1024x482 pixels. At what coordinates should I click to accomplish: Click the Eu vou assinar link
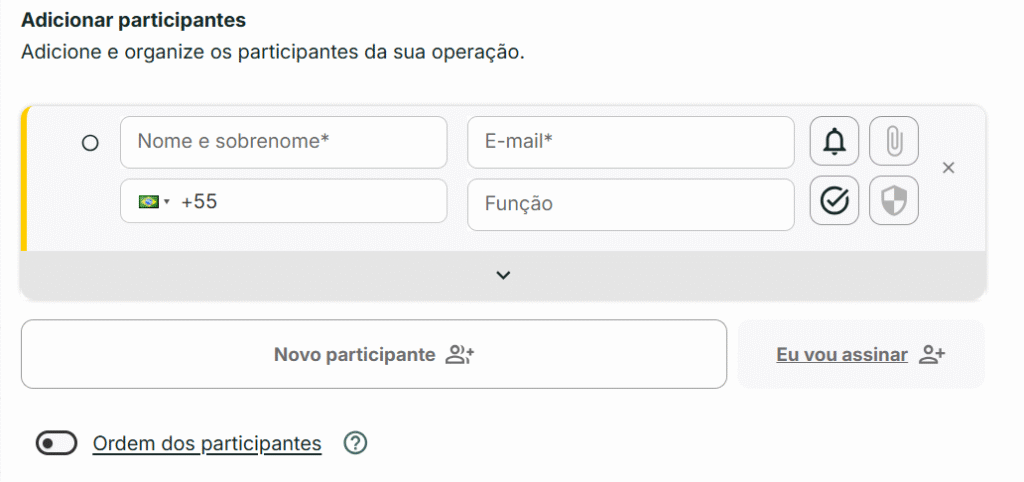842,355
